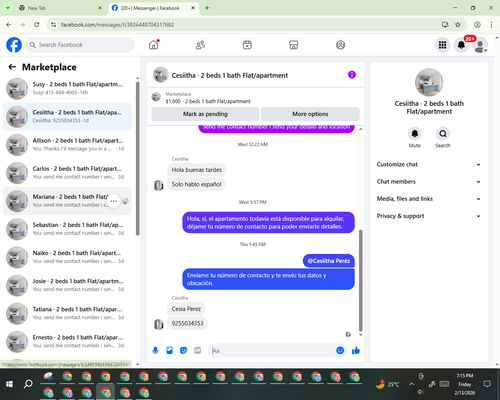Viewport: 500px width, 400px height.
Task: Open the Tatiana conversation
Action: pyautogui.click(x=67, y=313)
